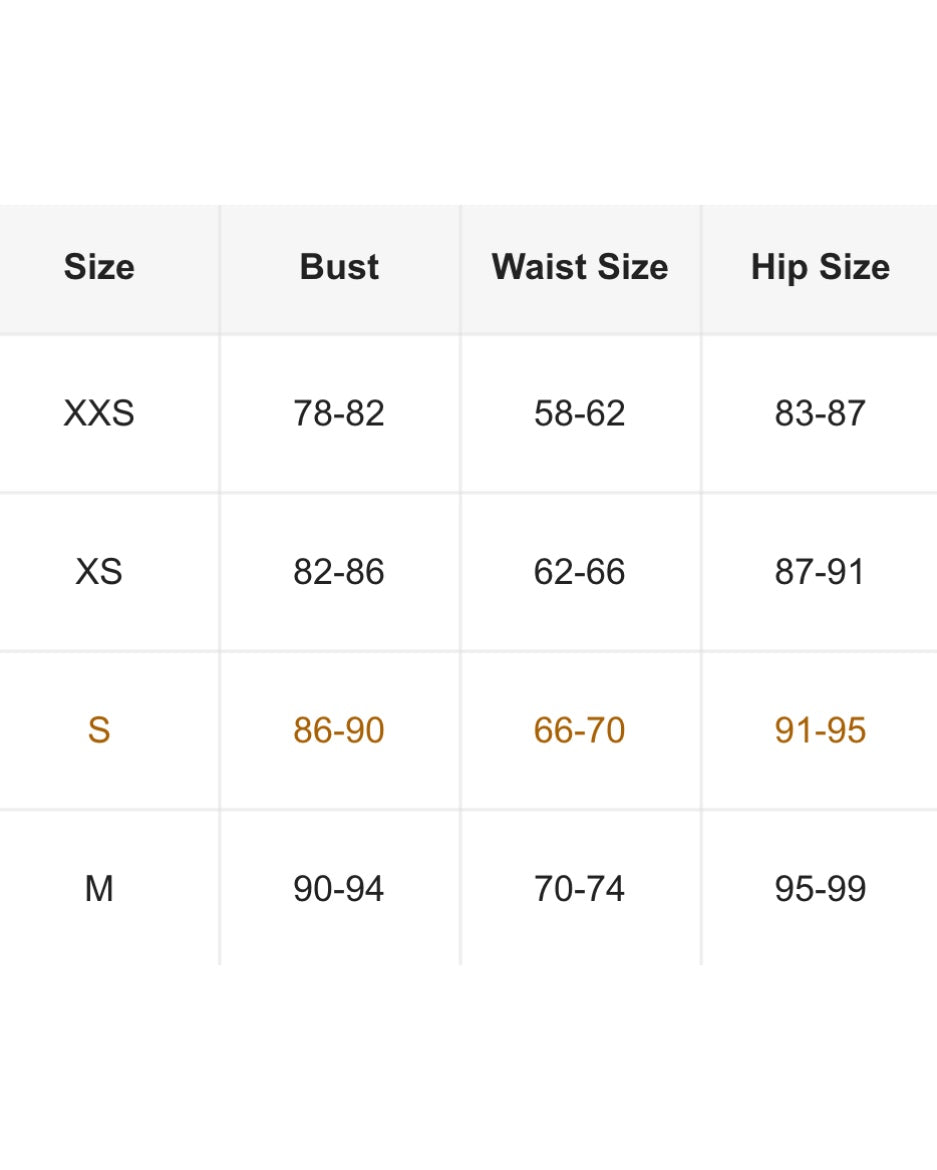The width and height of the screenshot is (937, 1170).
Task: Click the XXS bust value 78-82
Action: pyautogui.click(x=339, y=413)
